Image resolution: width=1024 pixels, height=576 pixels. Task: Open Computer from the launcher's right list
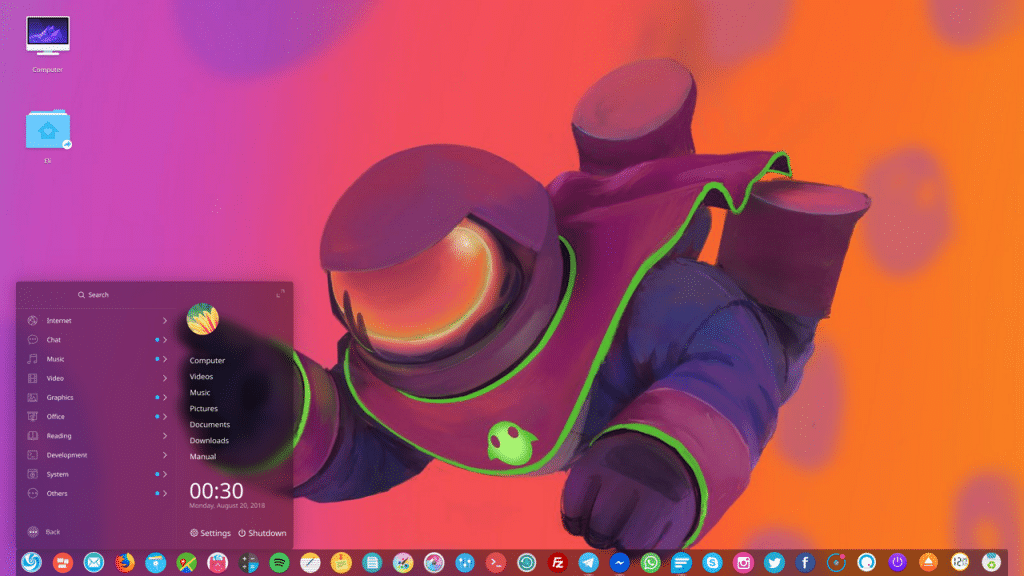[x=207, y=360]
